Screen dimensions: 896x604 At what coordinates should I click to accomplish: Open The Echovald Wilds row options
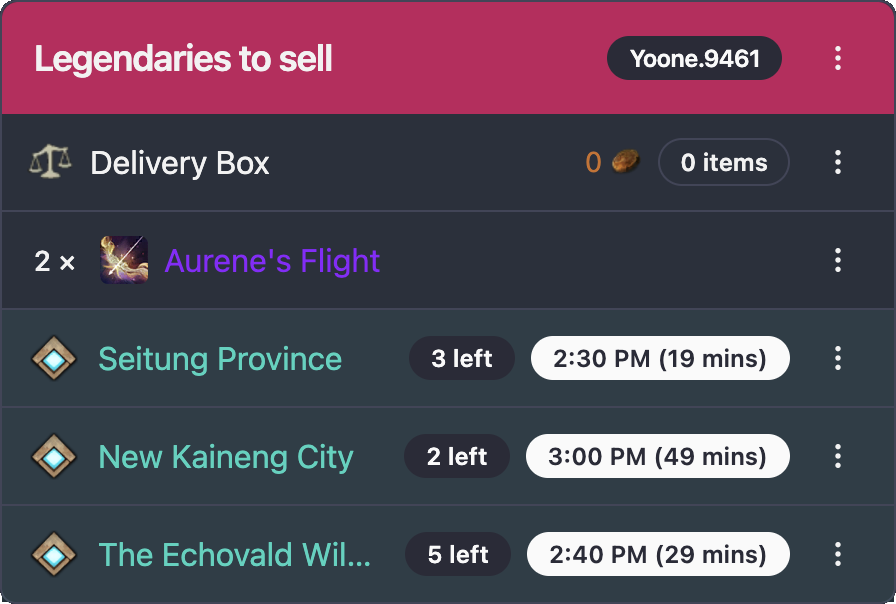tap(838, 555)
